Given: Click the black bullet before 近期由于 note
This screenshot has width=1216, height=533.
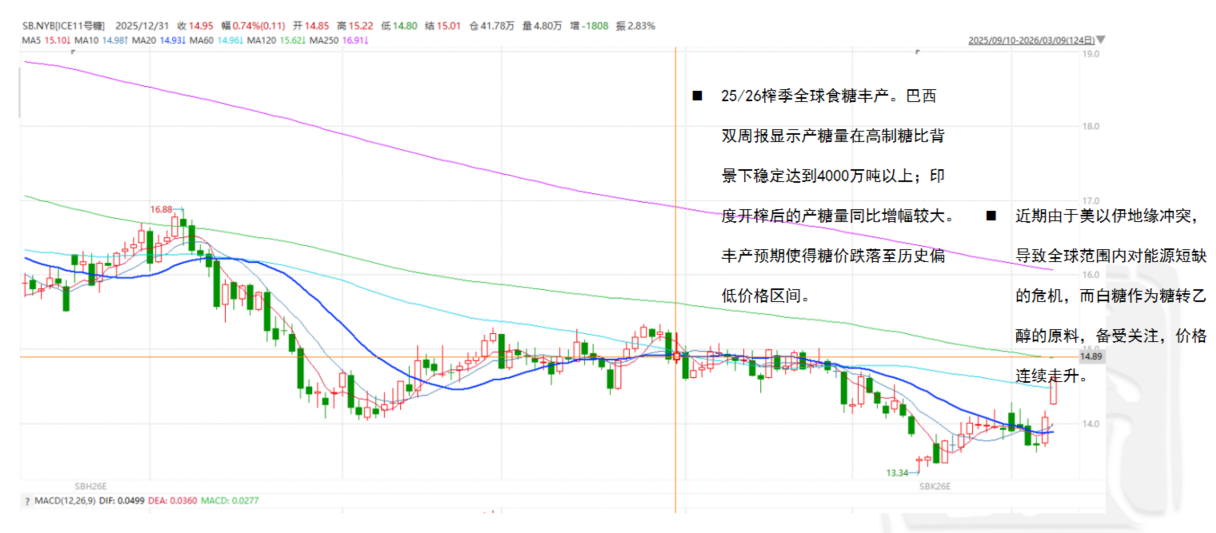Looking at the screenshot, I should coord(991,215).
